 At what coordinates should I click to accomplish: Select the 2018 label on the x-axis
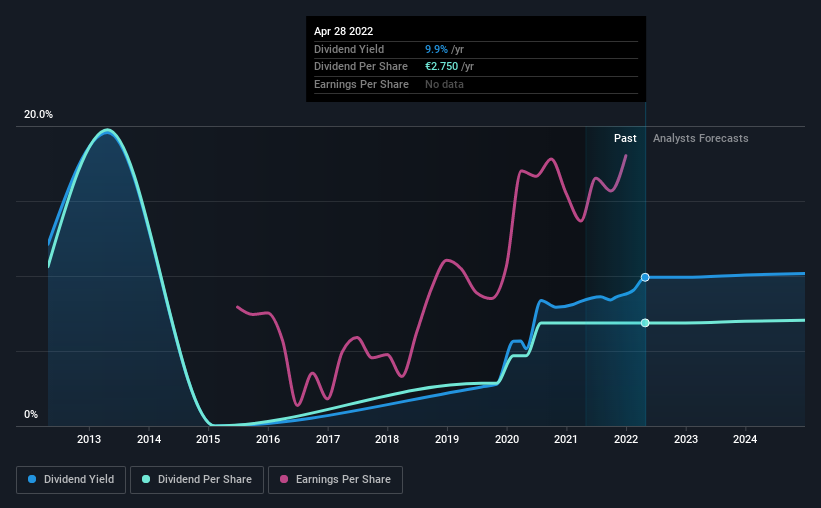coord(387,439)
